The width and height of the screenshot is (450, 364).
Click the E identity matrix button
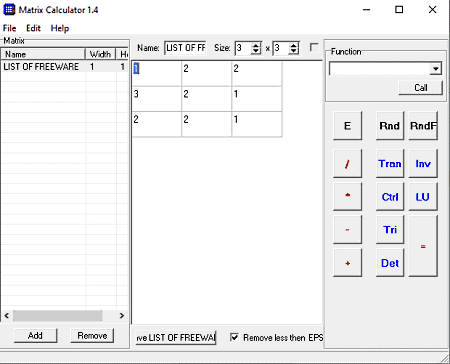tap(347, 126)
